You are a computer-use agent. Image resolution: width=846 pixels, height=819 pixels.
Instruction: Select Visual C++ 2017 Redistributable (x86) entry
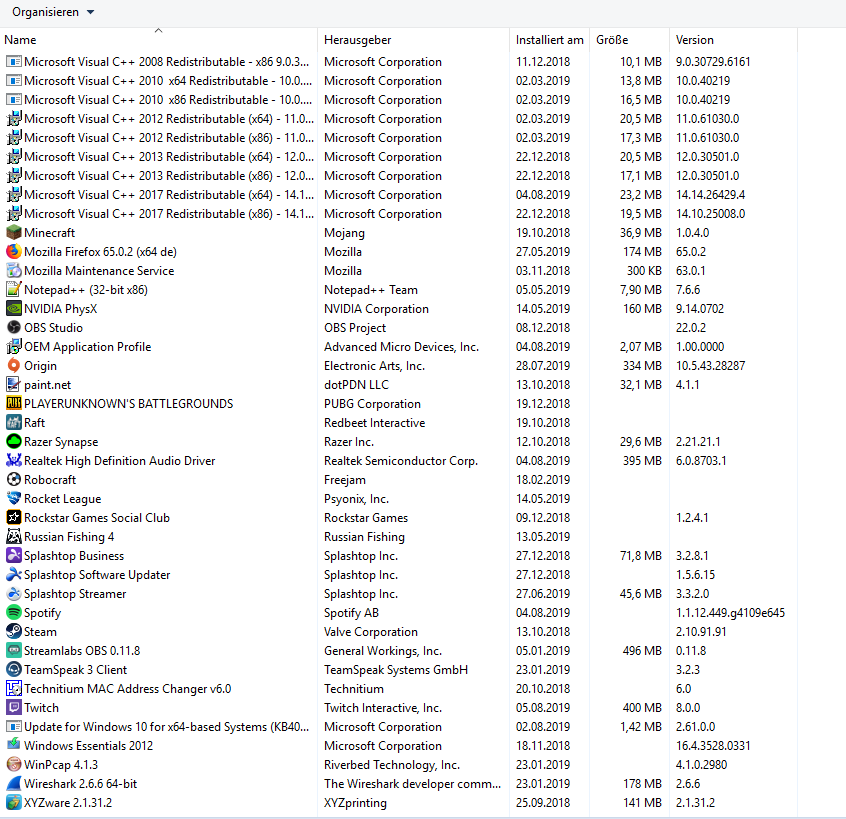pyautogui.click(x=169, y=214)
